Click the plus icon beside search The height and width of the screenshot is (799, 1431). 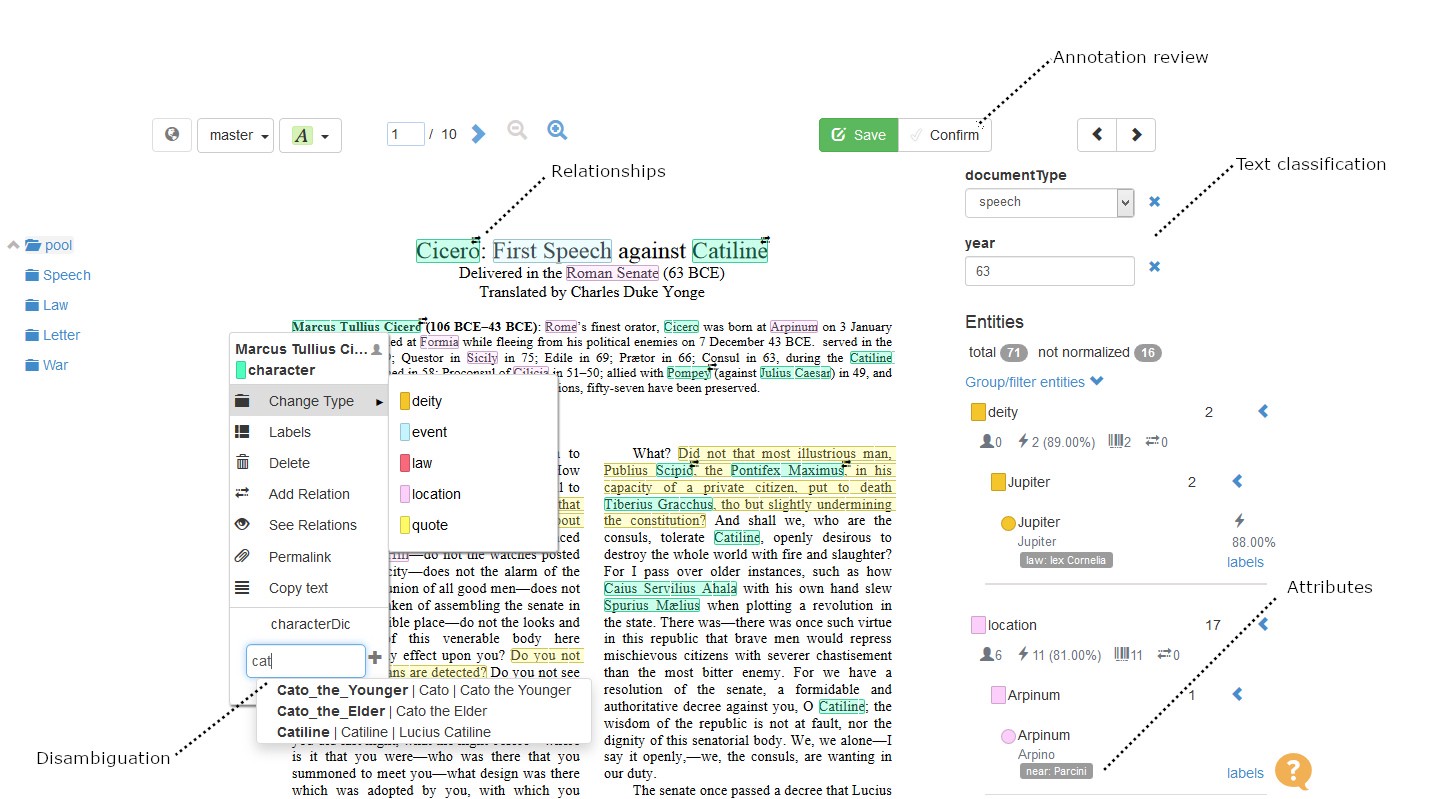pos(375,658)
